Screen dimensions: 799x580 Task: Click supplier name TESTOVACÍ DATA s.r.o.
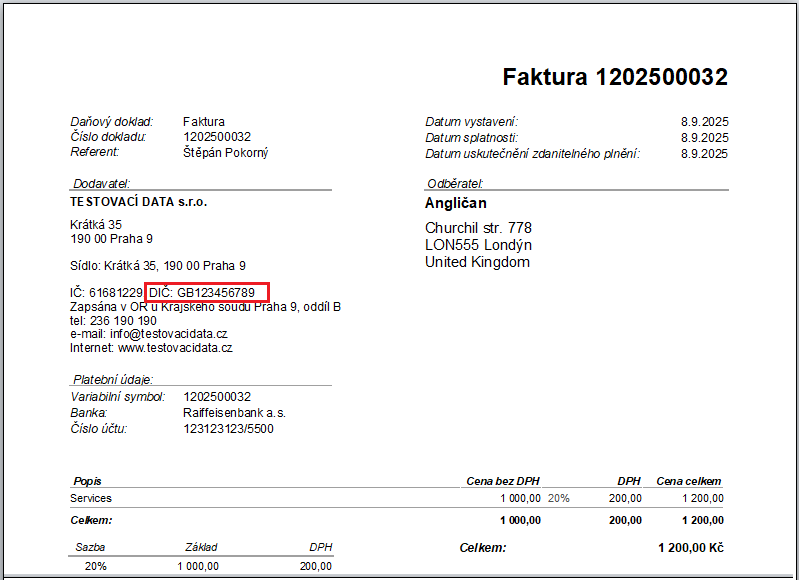[138, 202]
